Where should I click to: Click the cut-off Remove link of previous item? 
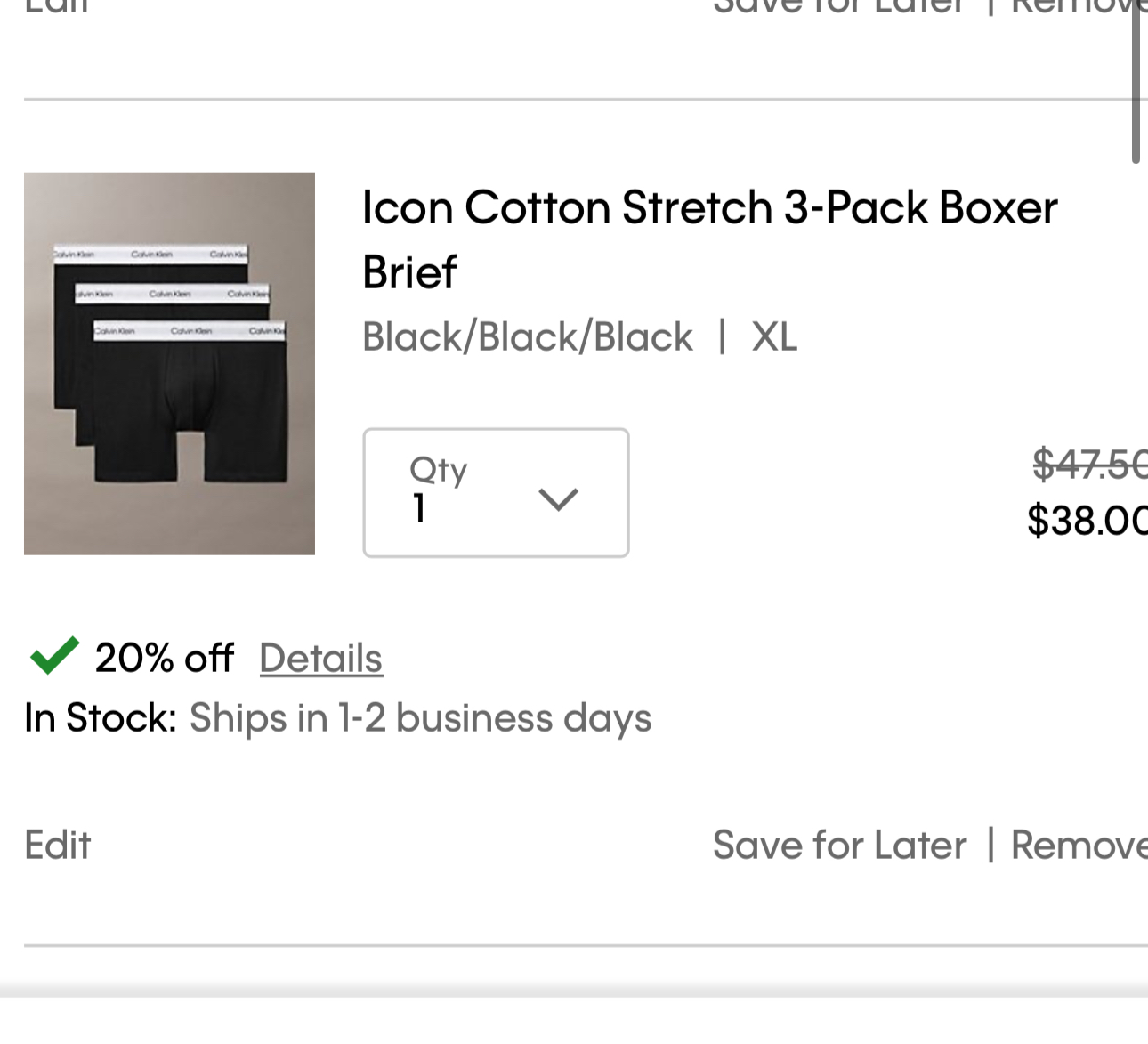click(1079, 5)
